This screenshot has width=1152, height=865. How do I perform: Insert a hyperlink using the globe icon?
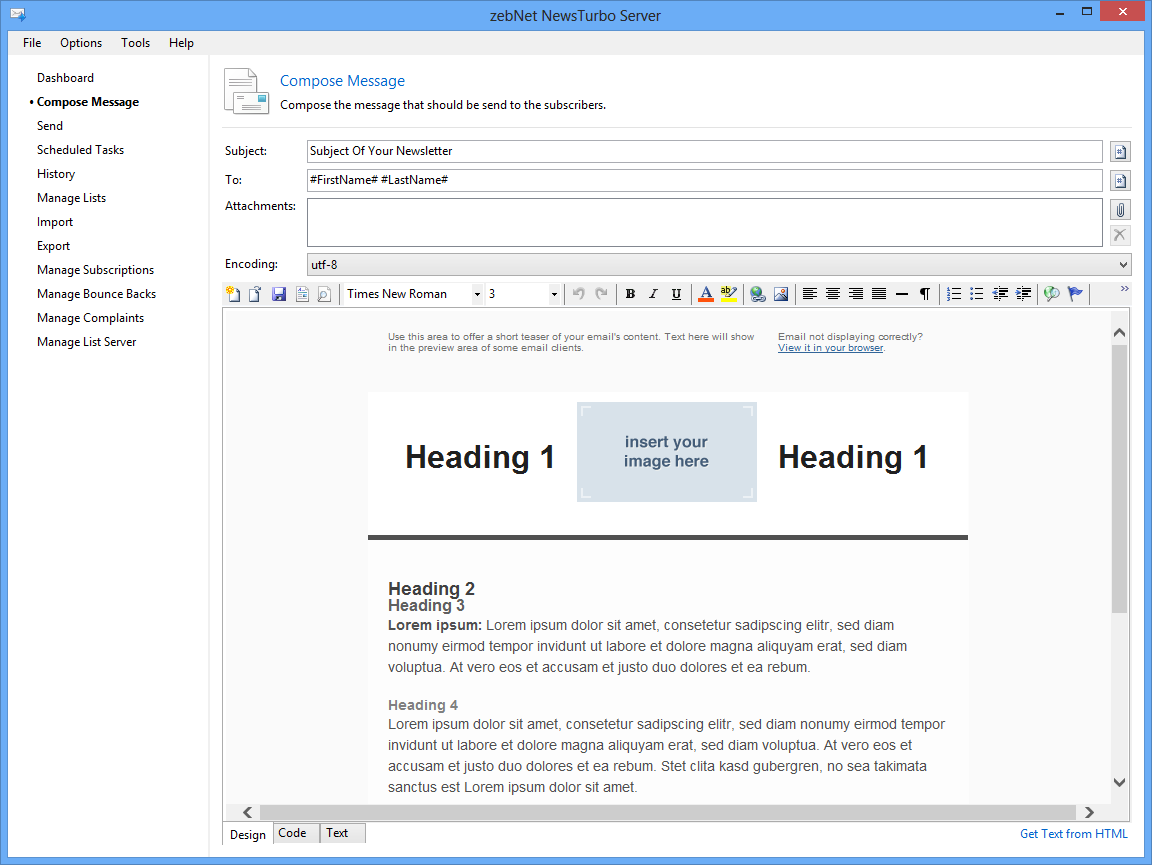757,294
